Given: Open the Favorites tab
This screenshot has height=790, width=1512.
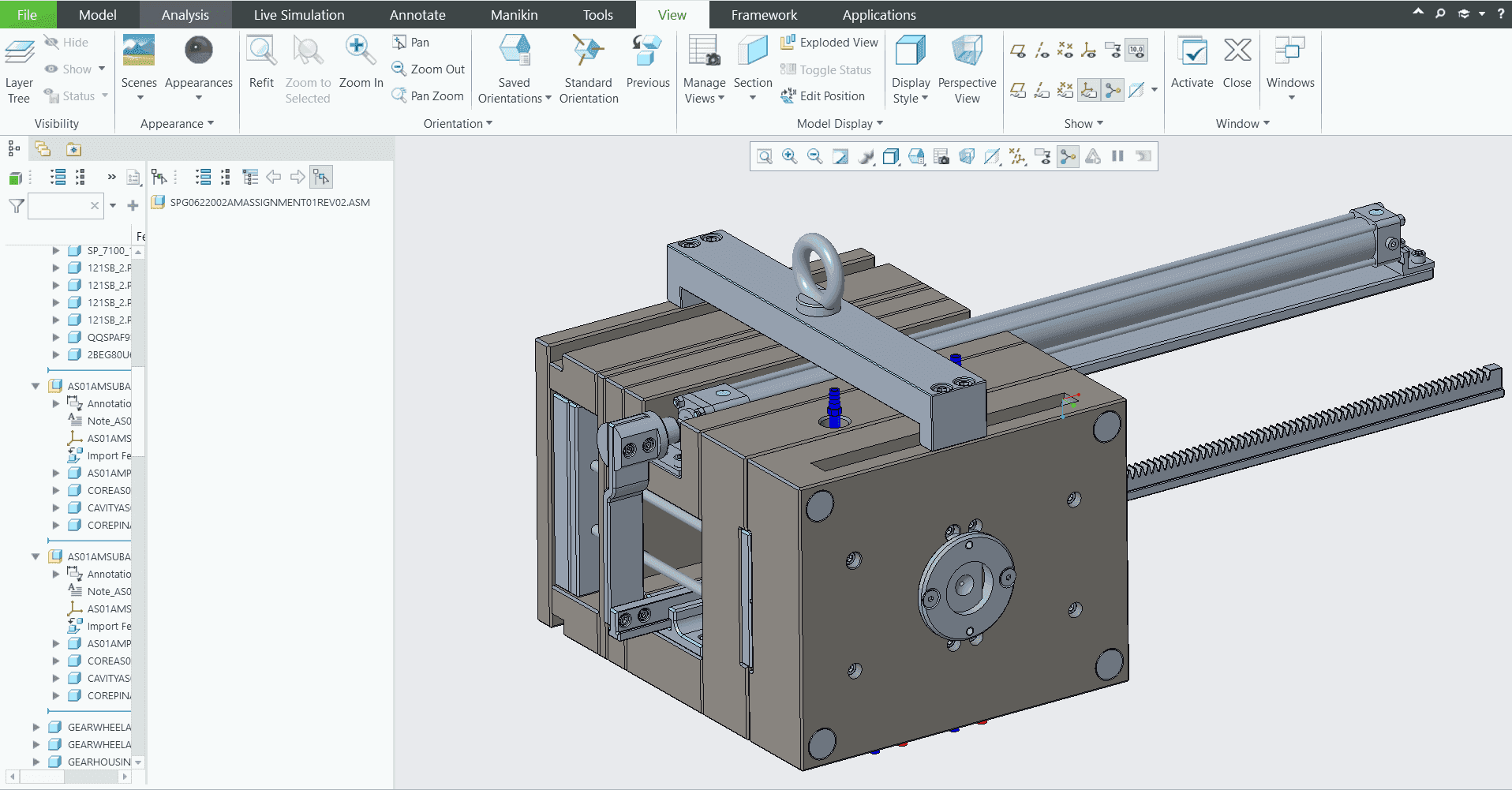Looking at the screenshot, I should [x=73, y=148].
